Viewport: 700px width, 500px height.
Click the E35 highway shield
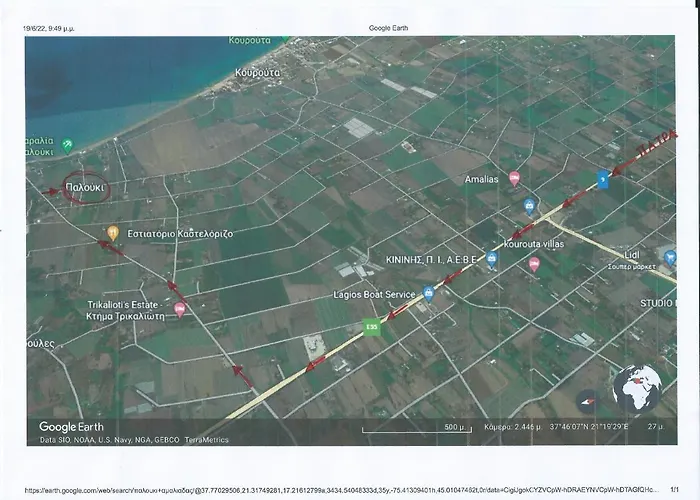tap(372, 324)
